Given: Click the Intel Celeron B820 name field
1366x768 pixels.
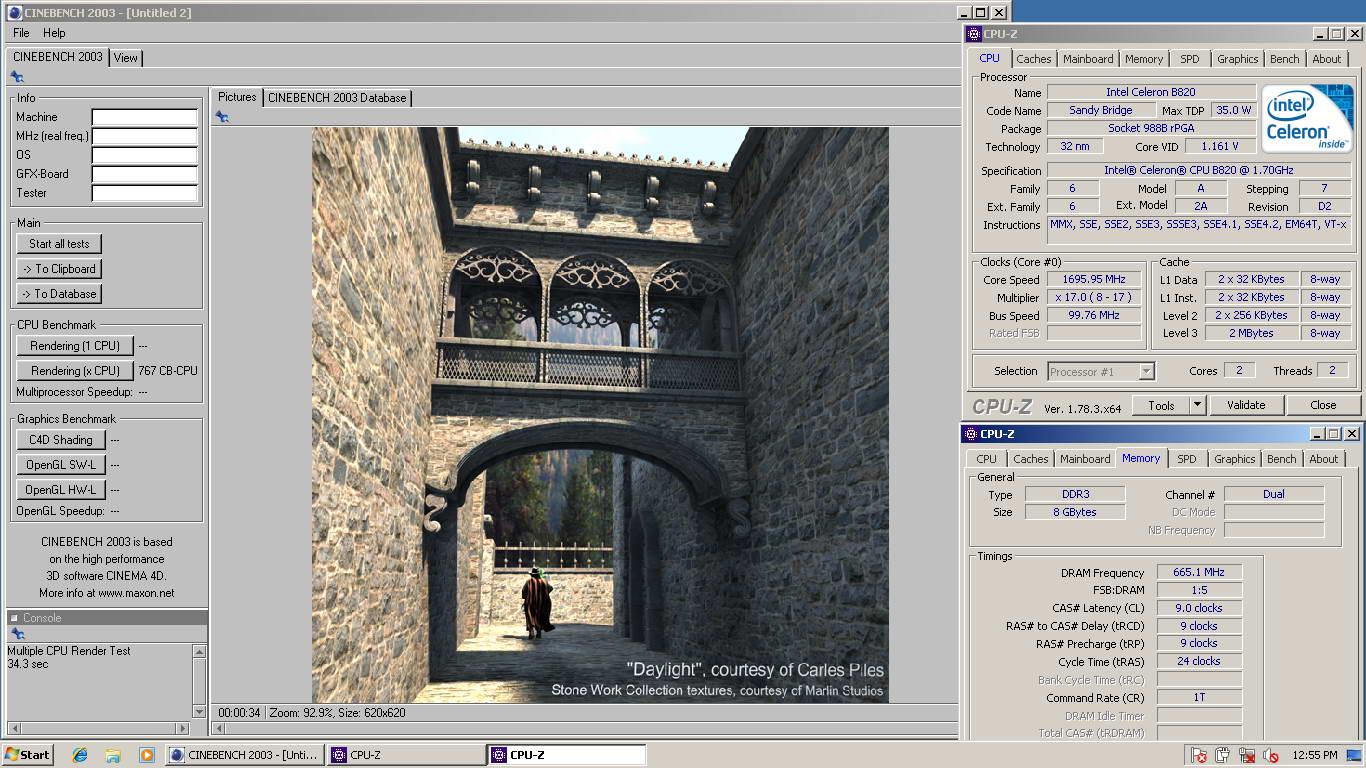Looking at the screenshot, I should (x=1151, y=92).
